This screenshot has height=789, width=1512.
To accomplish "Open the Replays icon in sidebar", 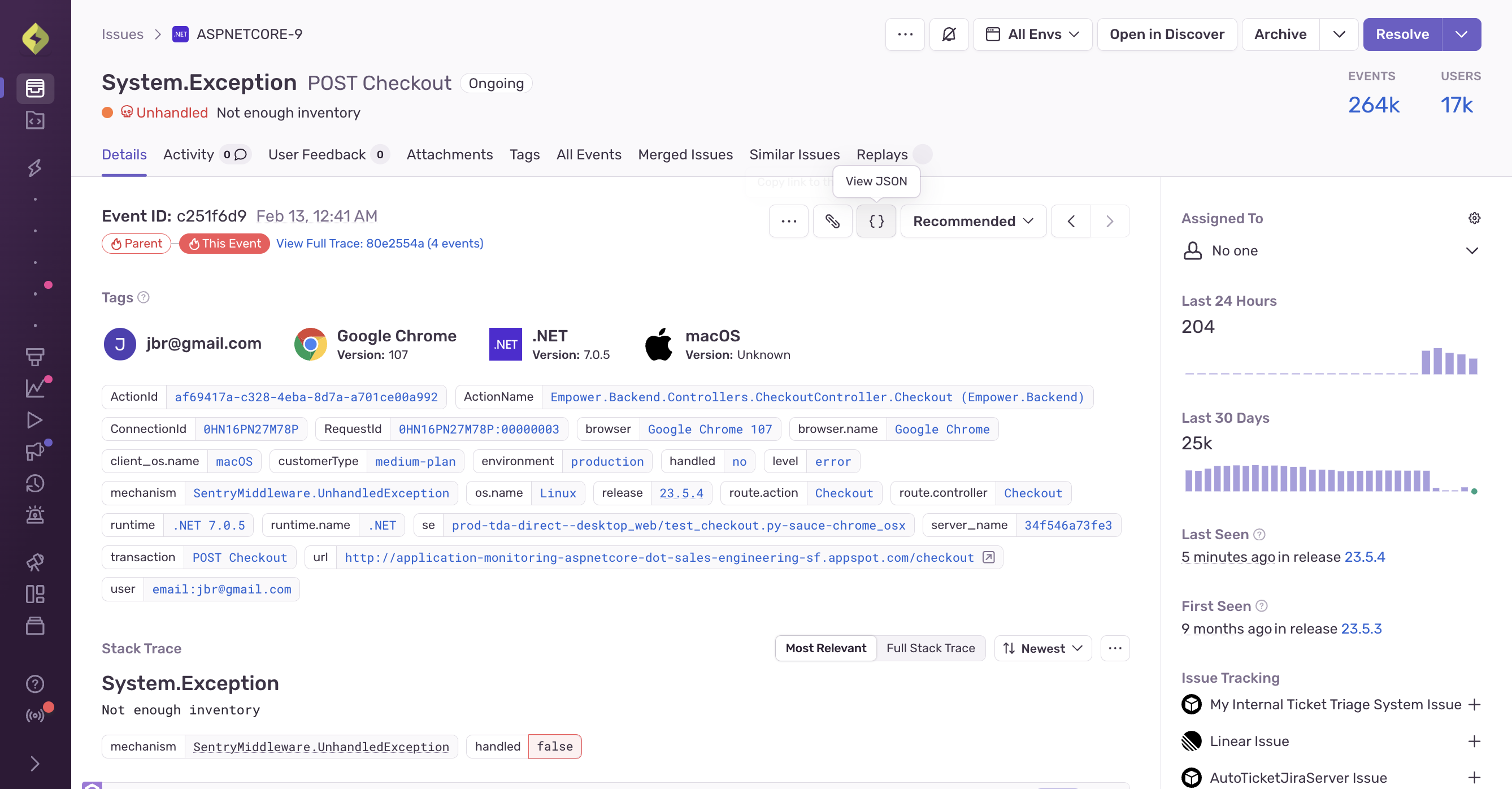I will pos(35,419).
